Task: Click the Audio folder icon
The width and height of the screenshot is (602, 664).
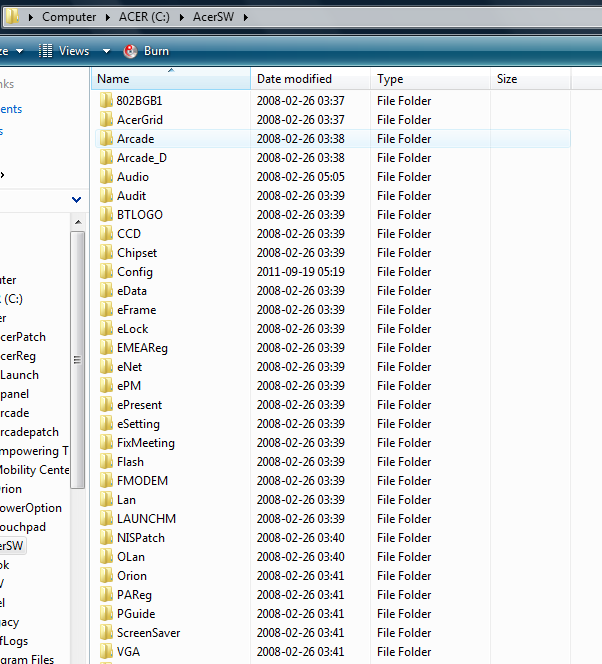Action: [x=106, y=177]
